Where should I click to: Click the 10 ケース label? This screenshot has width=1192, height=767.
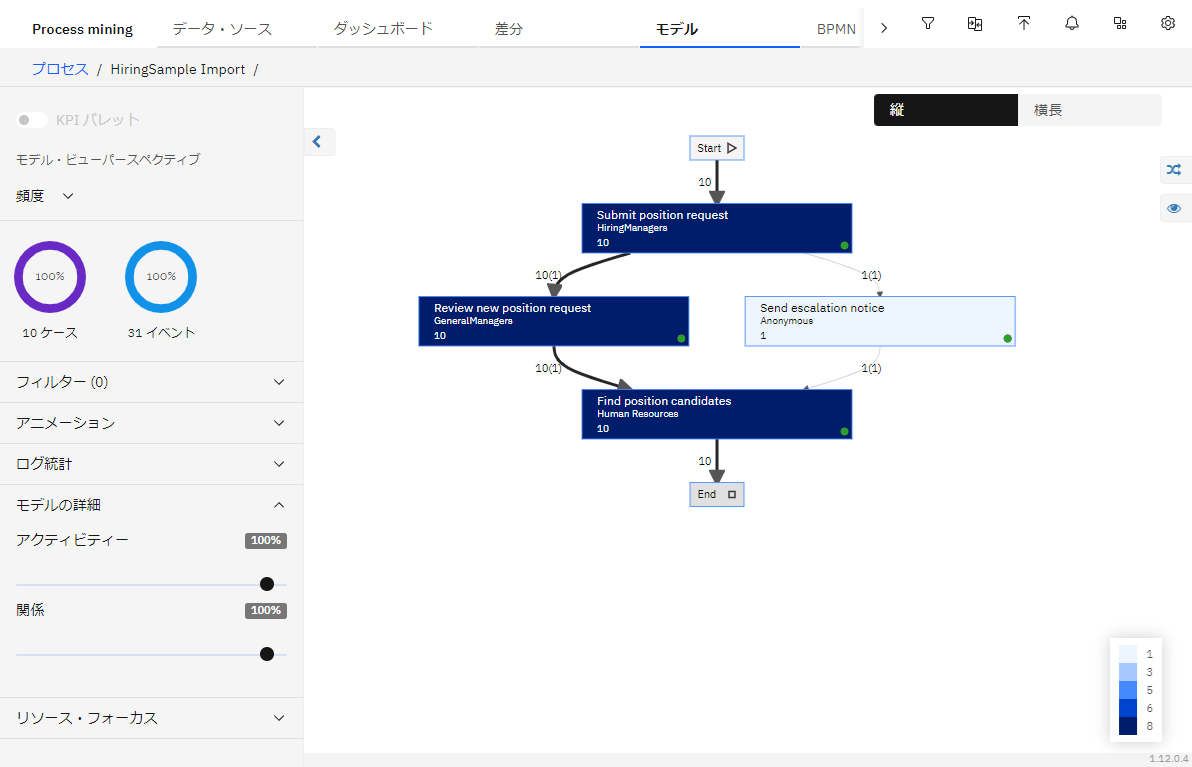pos(50,333)
